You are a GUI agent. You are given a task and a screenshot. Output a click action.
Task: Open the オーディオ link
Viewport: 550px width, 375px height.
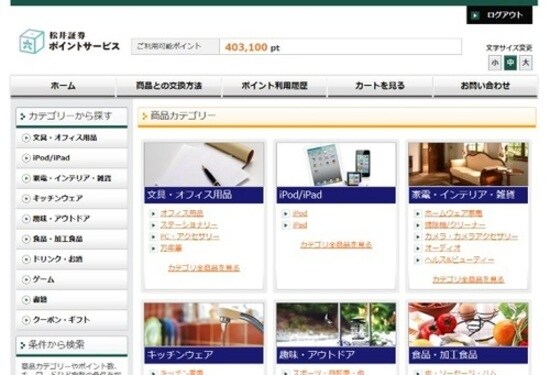click(442, 248)
